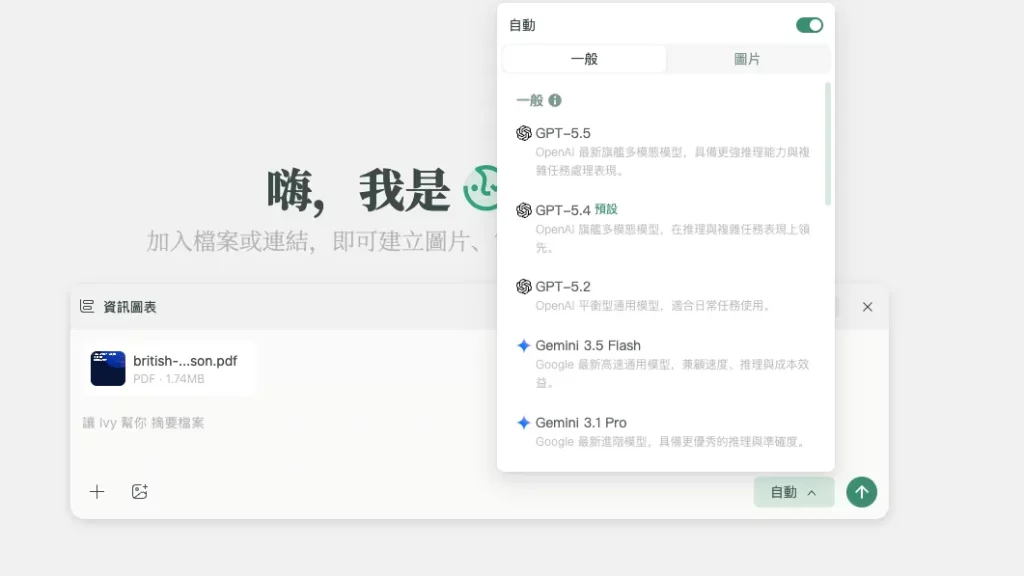Viewport: 1024px width, 576px height.
Task: Click the OpenAI logo next to GPT-5.2
Action: [x=524, y=287]
